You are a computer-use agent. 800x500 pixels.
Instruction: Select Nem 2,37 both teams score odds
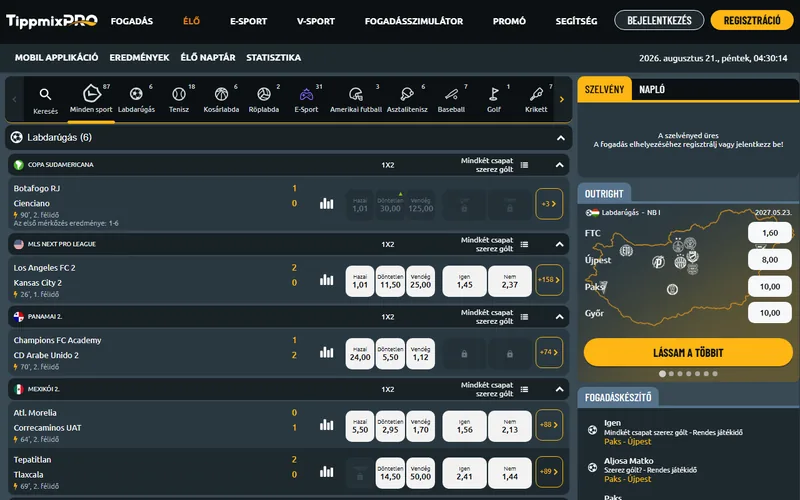(x=510, y=281)
